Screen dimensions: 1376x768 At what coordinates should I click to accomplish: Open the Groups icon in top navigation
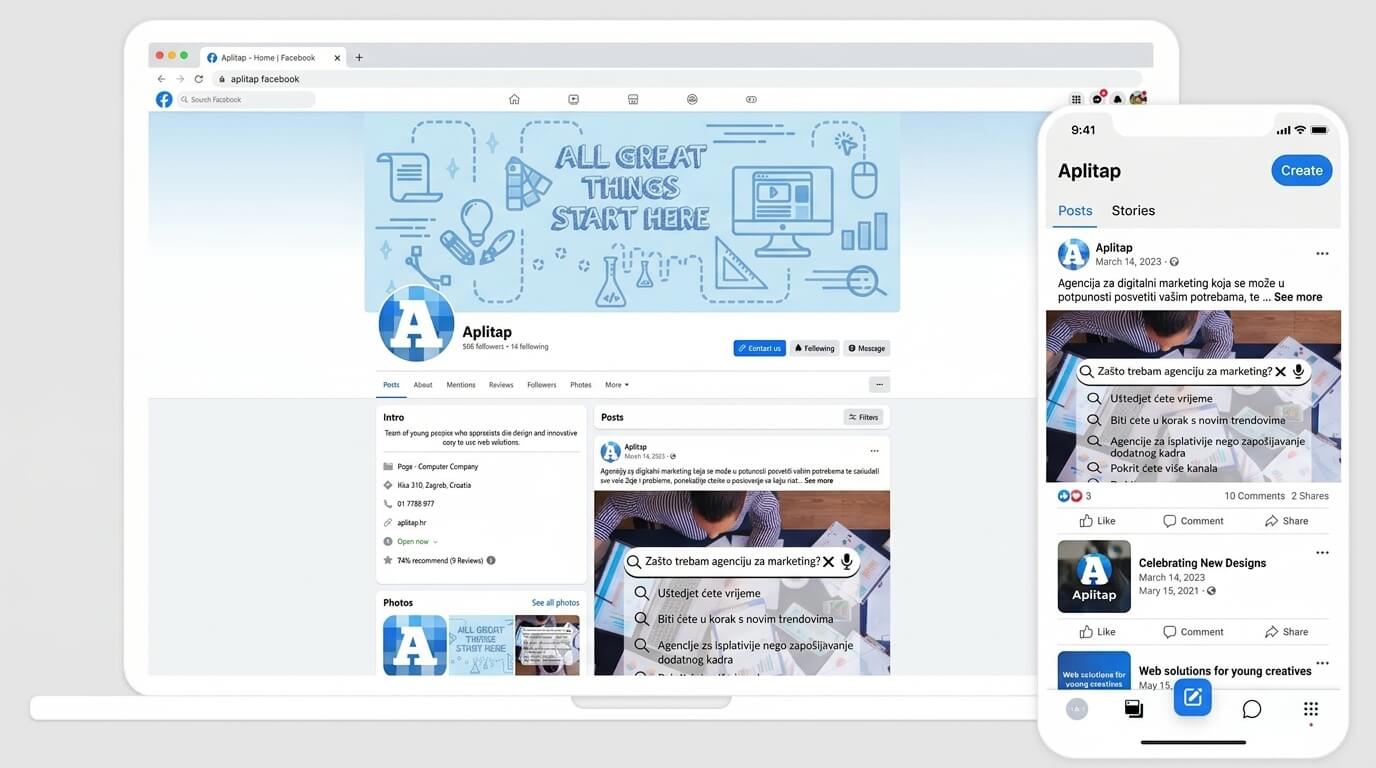692,99
